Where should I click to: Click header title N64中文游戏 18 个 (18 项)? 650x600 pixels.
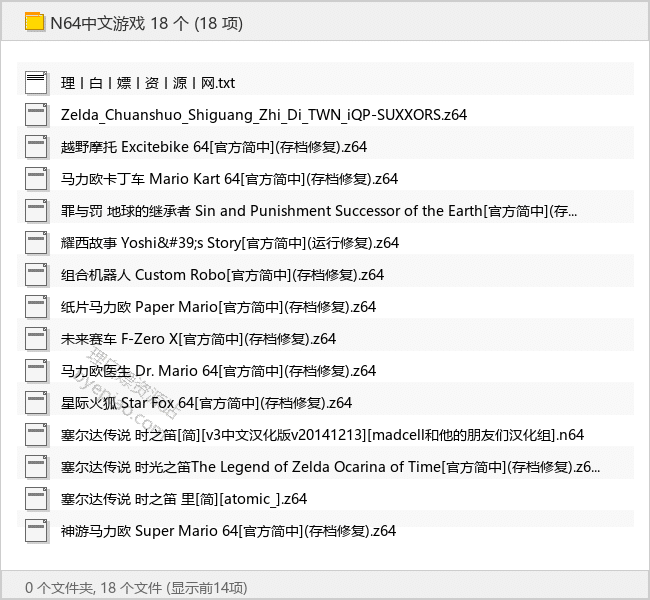pyautogui.click(x=146, y=23)
